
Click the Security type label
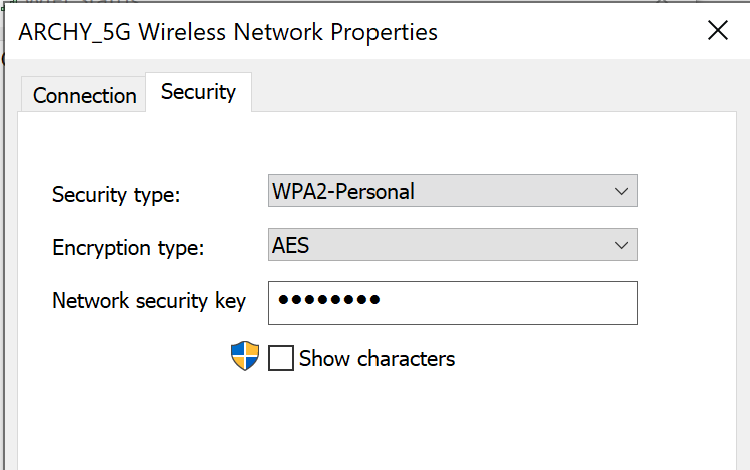[116, 195]
